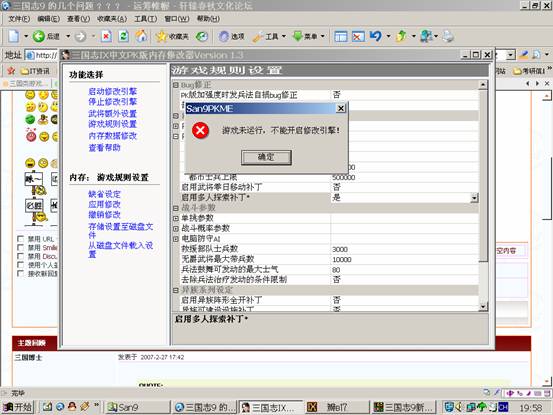This screenshot has width=553, height=415.
Task: Click the 应用修改 link
Action: click(104, 204)
